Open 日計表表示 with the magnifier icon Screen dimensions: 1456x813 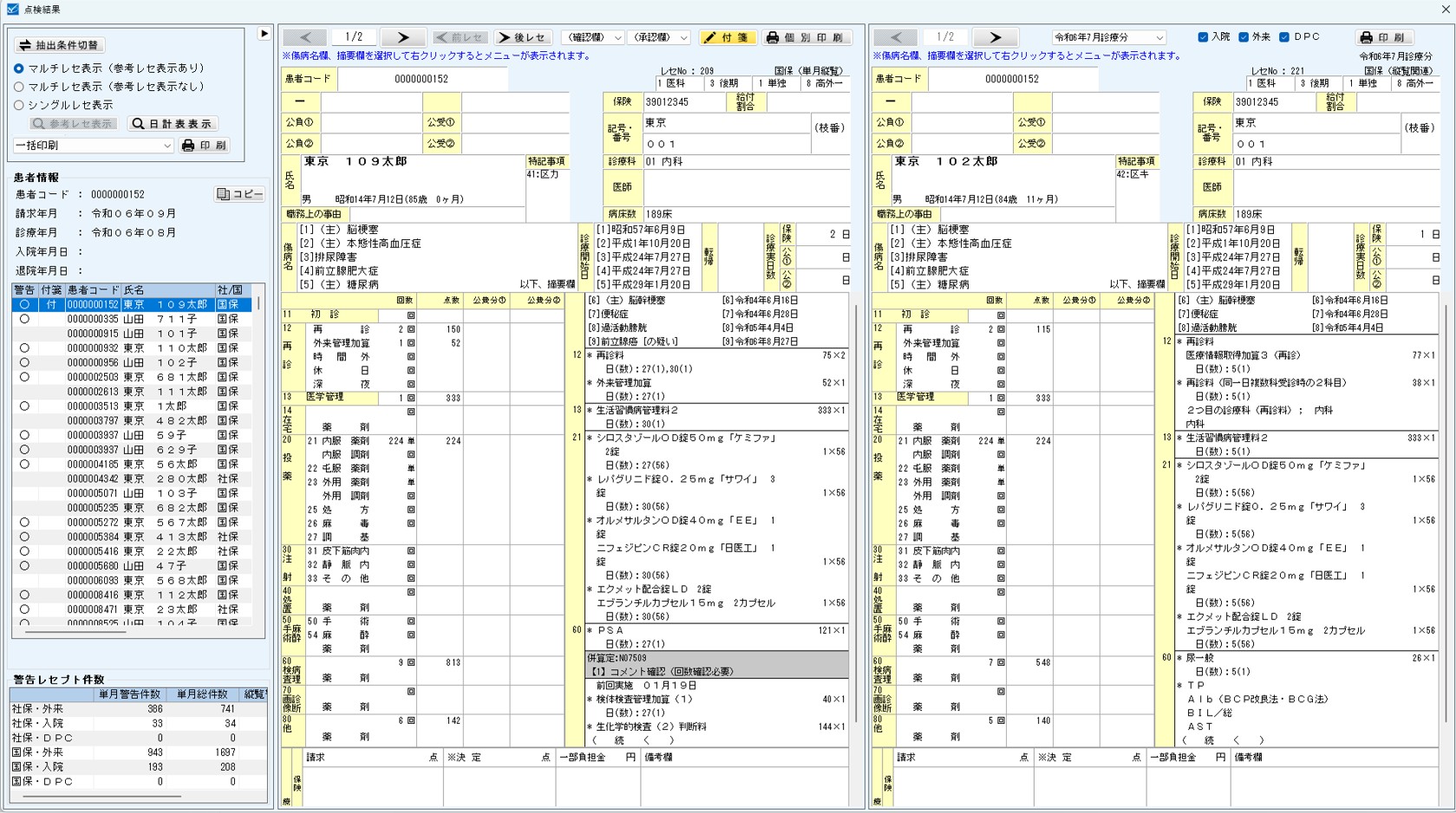[172, 124]
